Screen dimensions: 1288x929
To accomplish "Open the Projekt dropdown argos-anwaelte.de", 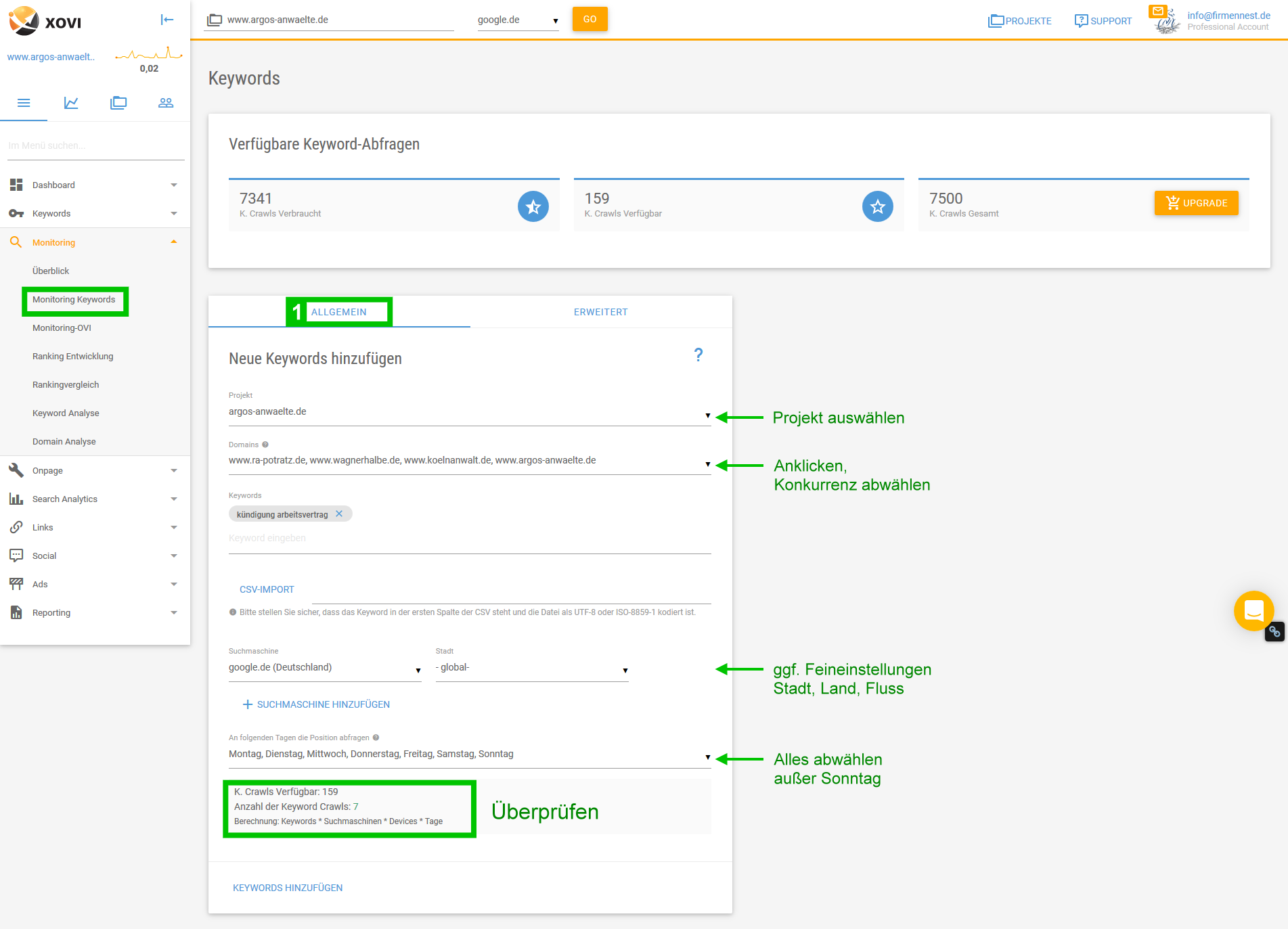I will [x=469, y=412].
